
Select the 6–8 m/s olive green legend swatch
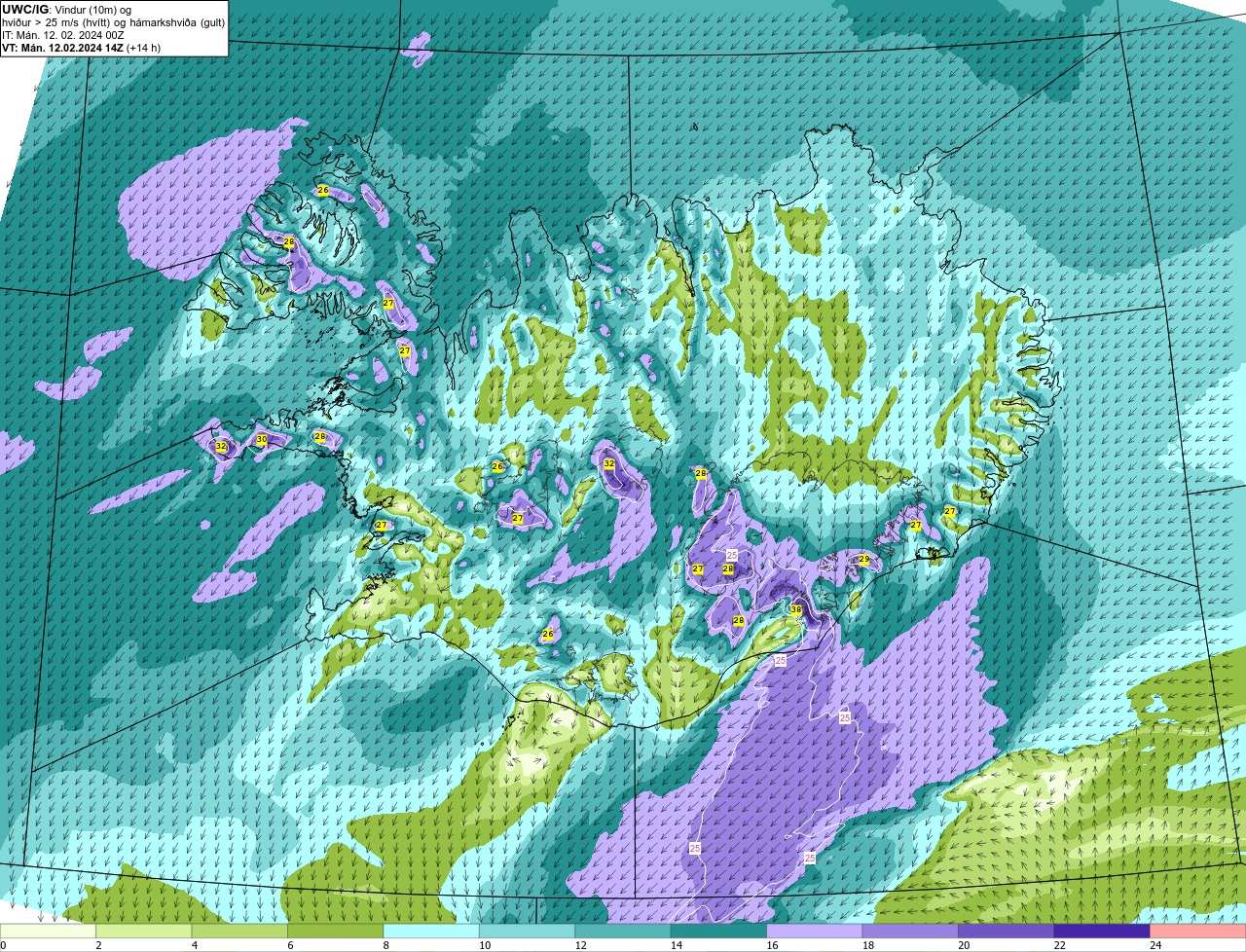[x=336, y=931]
